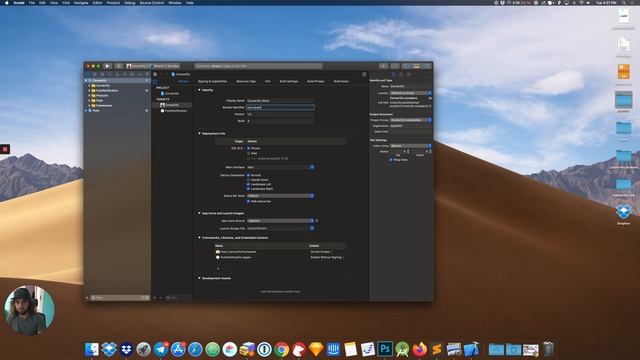Open the Trash in the Dock
This screenshot has width=640, height=360.
549,349
